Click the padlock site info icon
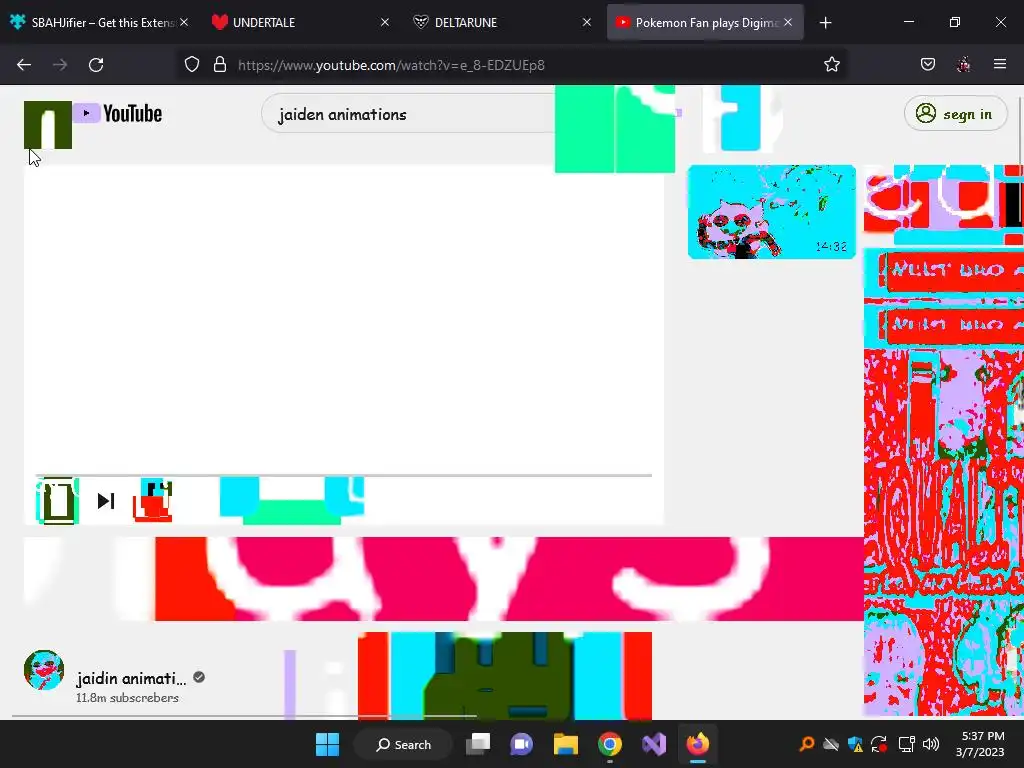The height and width of the screenshot is (768, 1024). click(x=220, y=65)
